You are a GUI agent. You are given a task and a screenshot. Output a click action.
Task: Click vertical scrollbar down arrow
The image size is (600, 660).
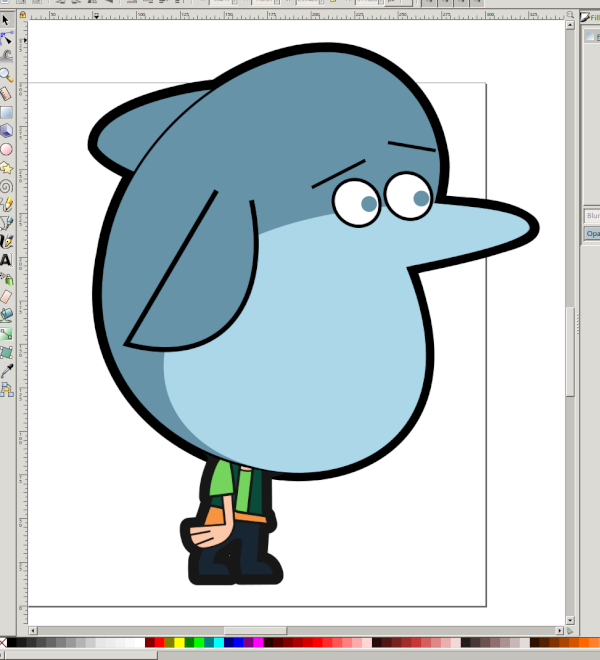[x=570, y=620]
